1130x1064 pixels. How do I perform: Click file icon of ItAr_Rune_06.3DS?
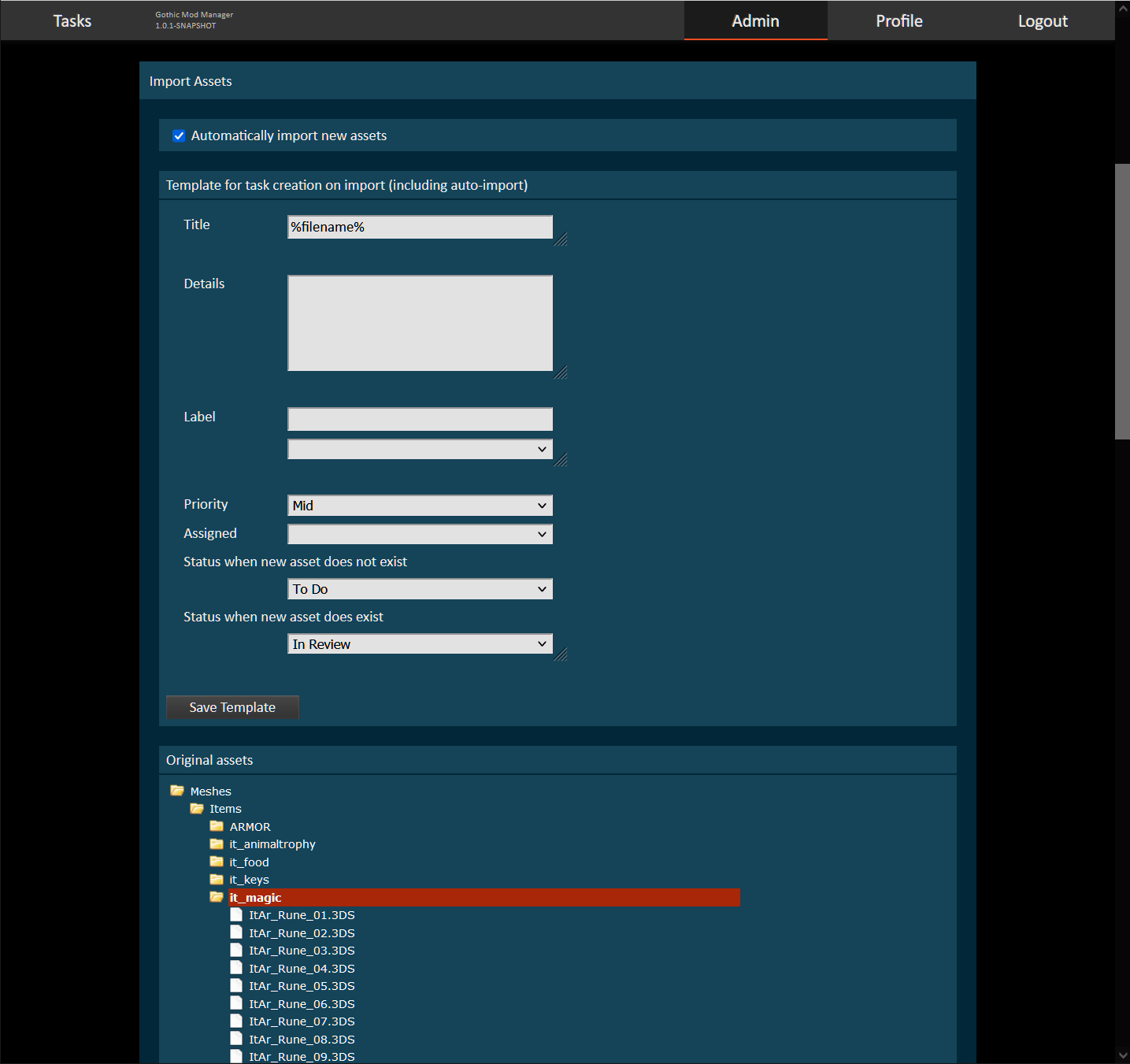(236, 1003)
